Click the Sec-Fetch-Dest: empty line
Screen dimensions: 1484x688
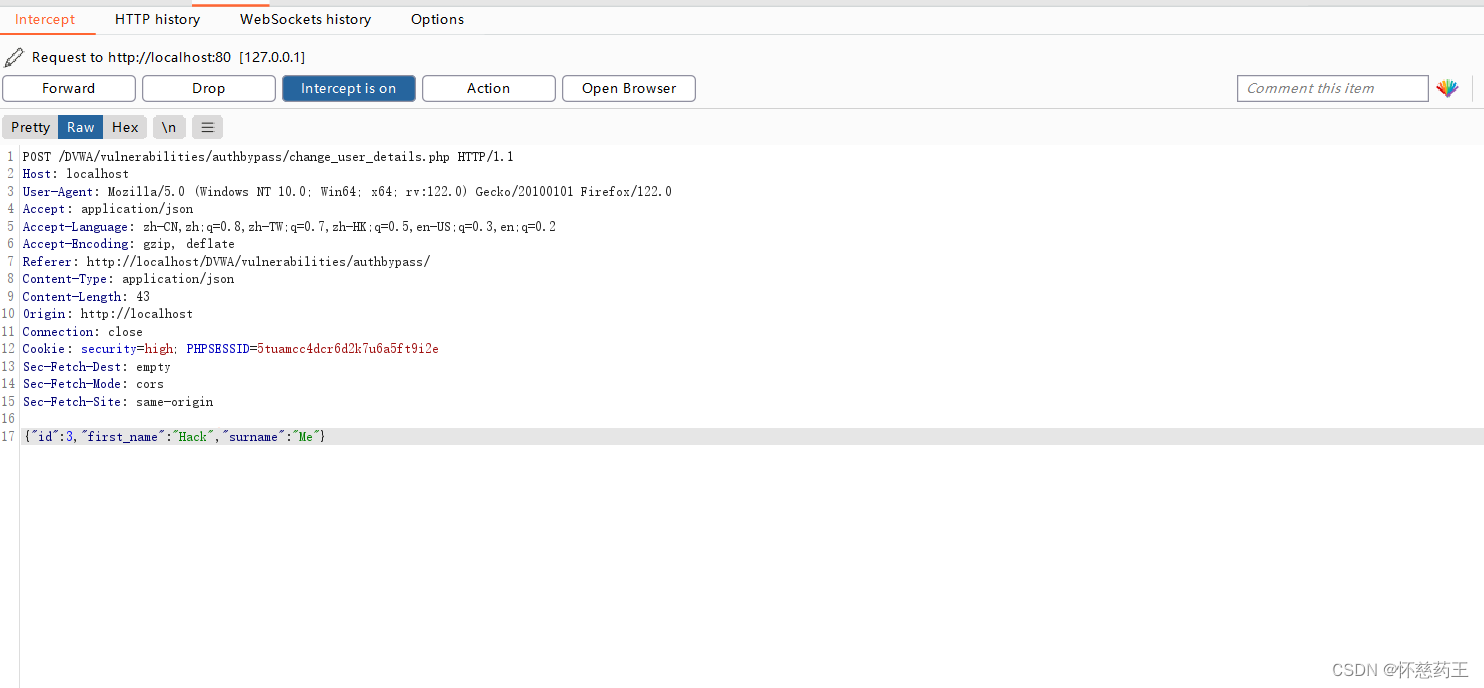(x=97, y=367)
